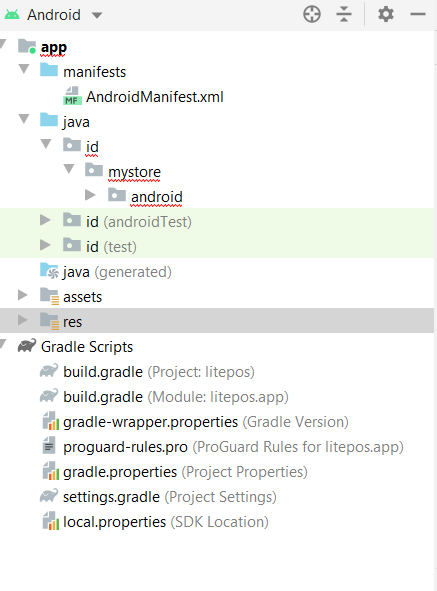Collapse the Gradle Scripts arrow
The image size is (437, 591).
click(2, 344)
